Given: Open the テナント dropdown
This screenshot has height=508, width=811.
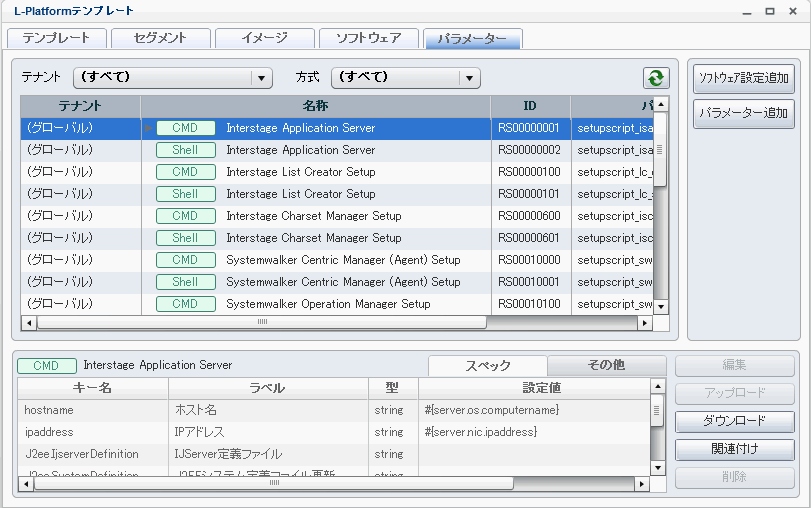Looking at the screenshot, I should click(173, 78).
